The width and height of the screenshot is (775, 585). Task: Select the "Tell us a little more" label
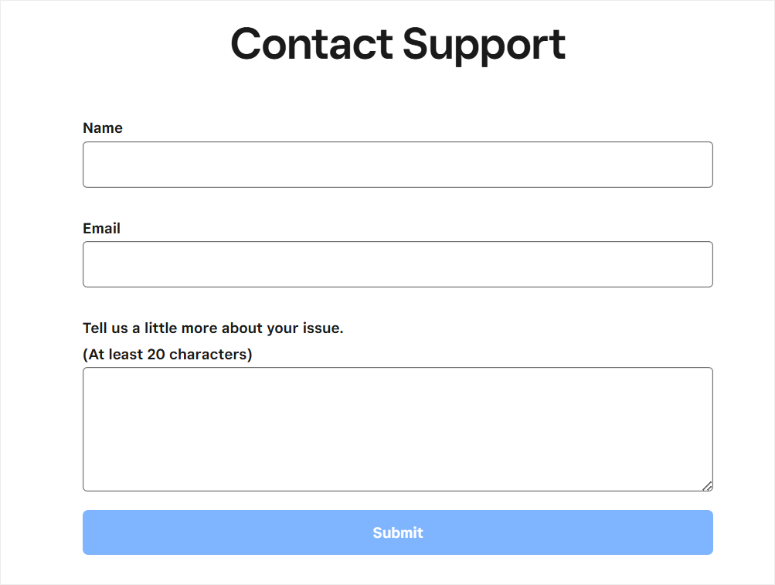click(x=213, y=328)
